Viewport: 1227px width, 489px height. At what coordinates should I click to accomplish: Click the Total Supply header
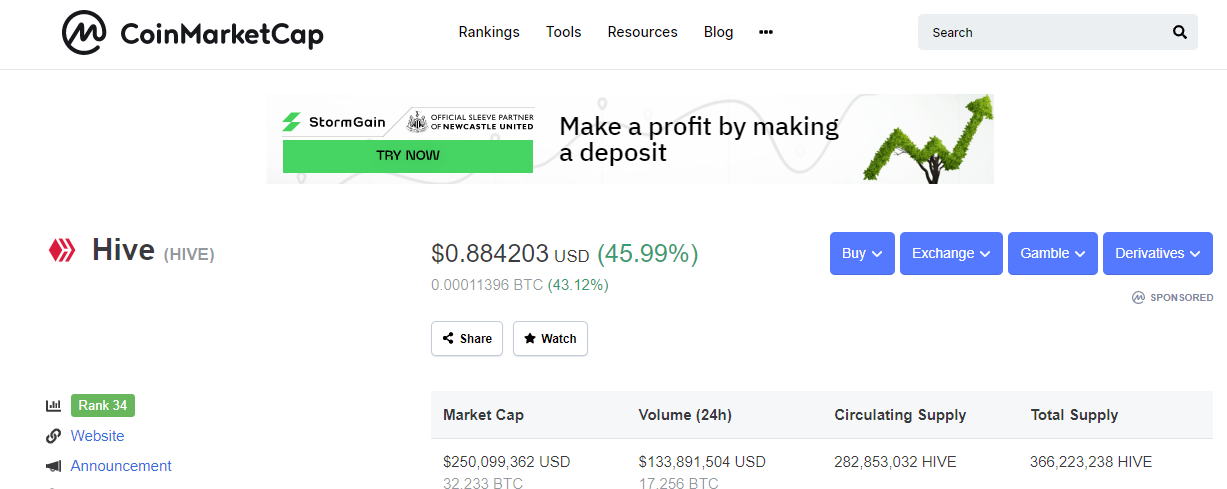click(1074, 415)
